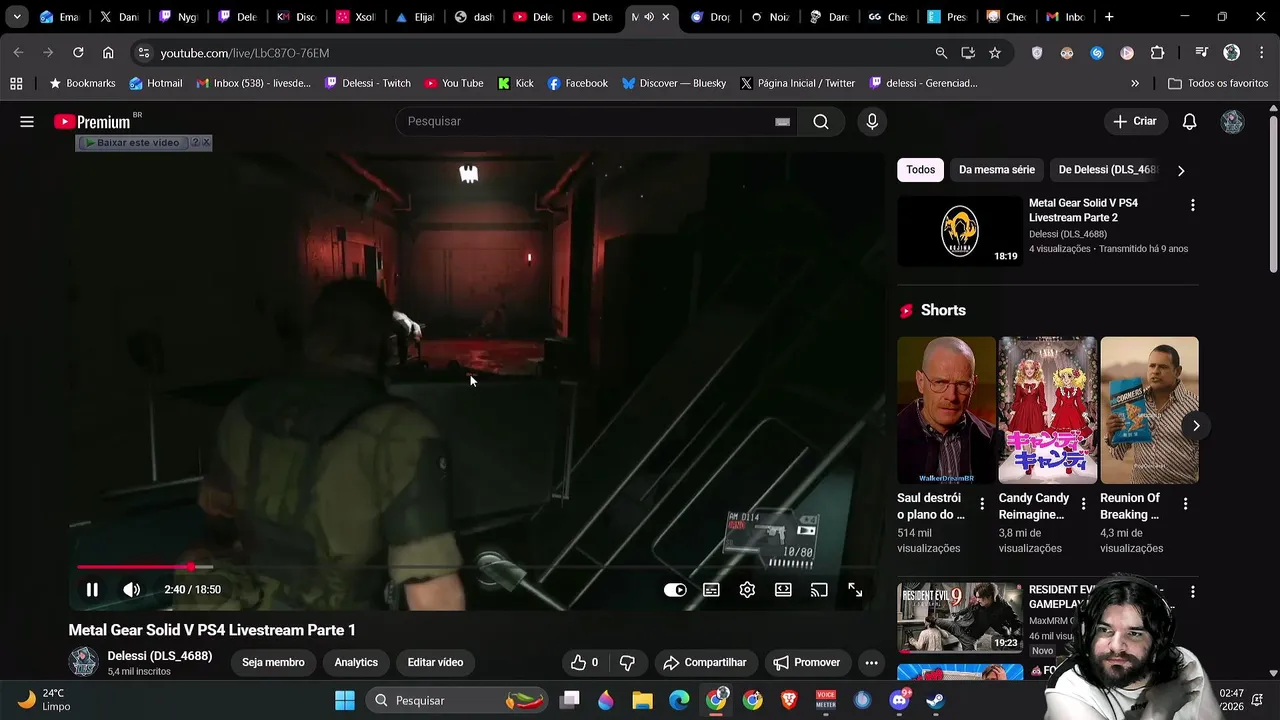Open Steam from the Windows taskbar

coord(935,700)
